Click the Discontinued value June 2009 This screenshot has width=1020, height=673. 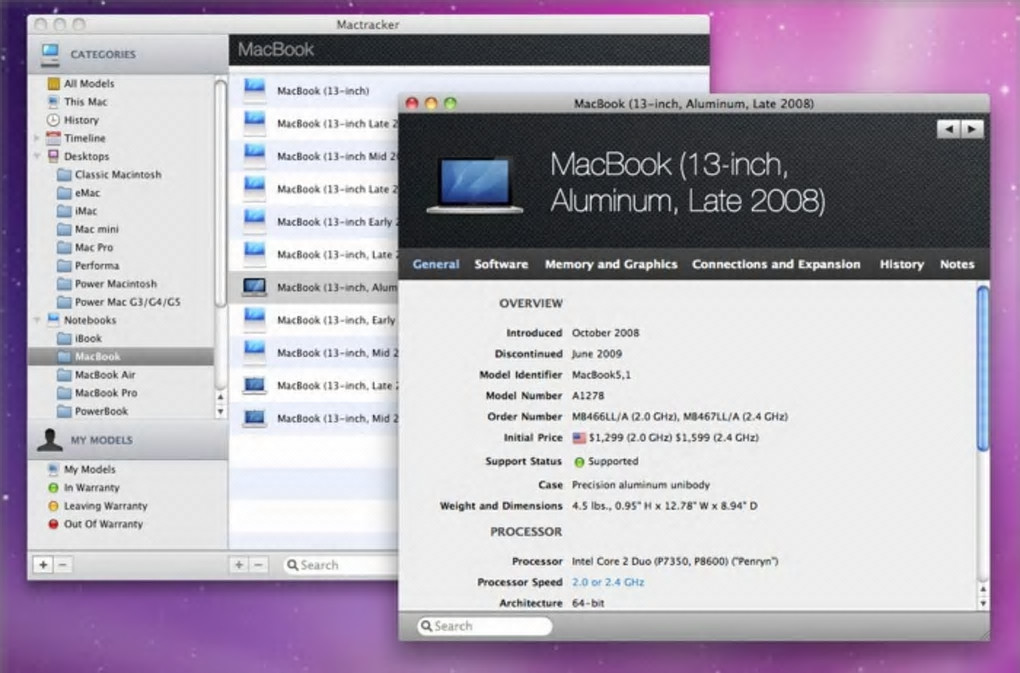[597, 354]
